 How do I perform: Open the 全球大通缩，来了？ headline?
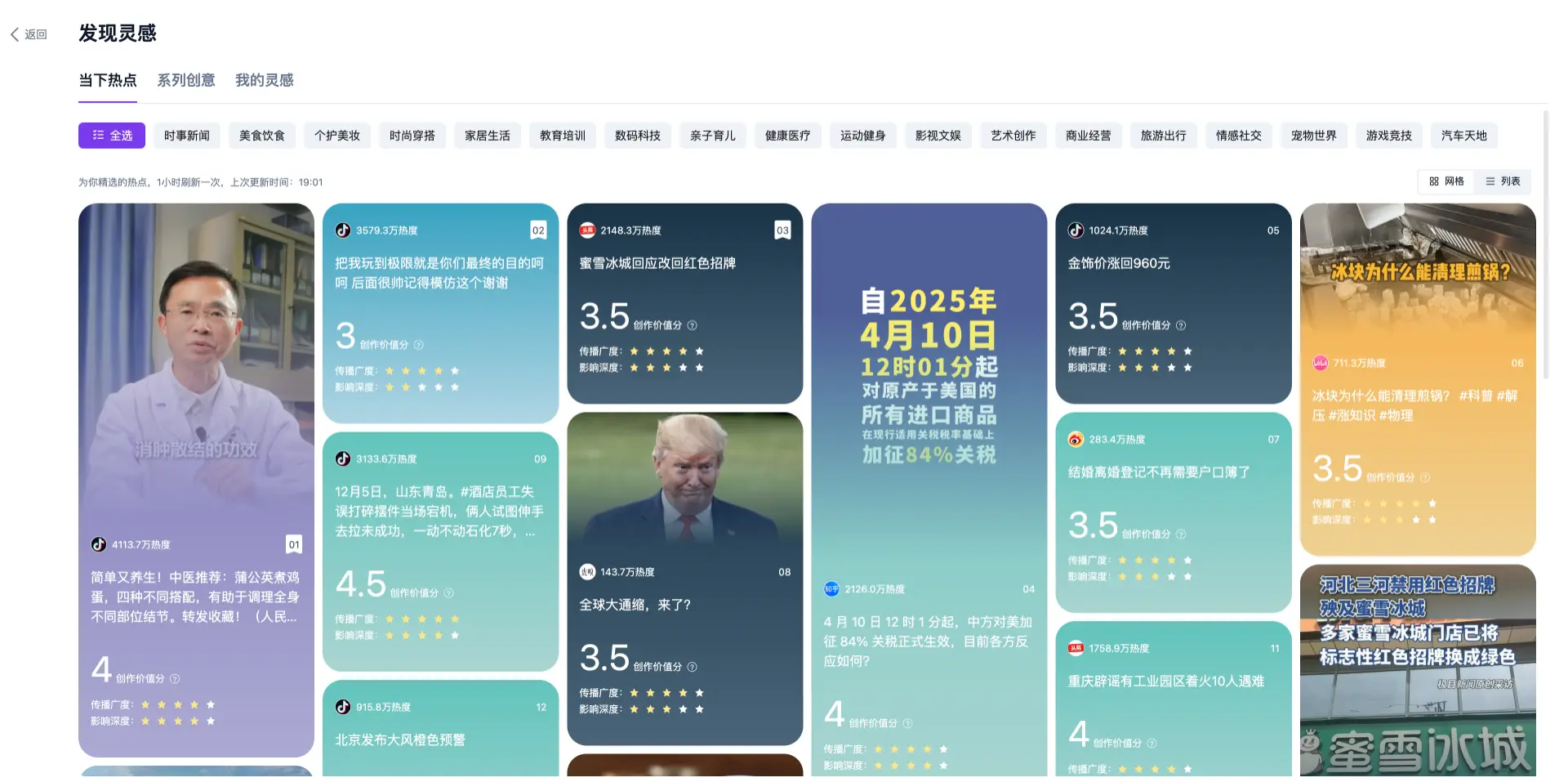click(635, 605)
